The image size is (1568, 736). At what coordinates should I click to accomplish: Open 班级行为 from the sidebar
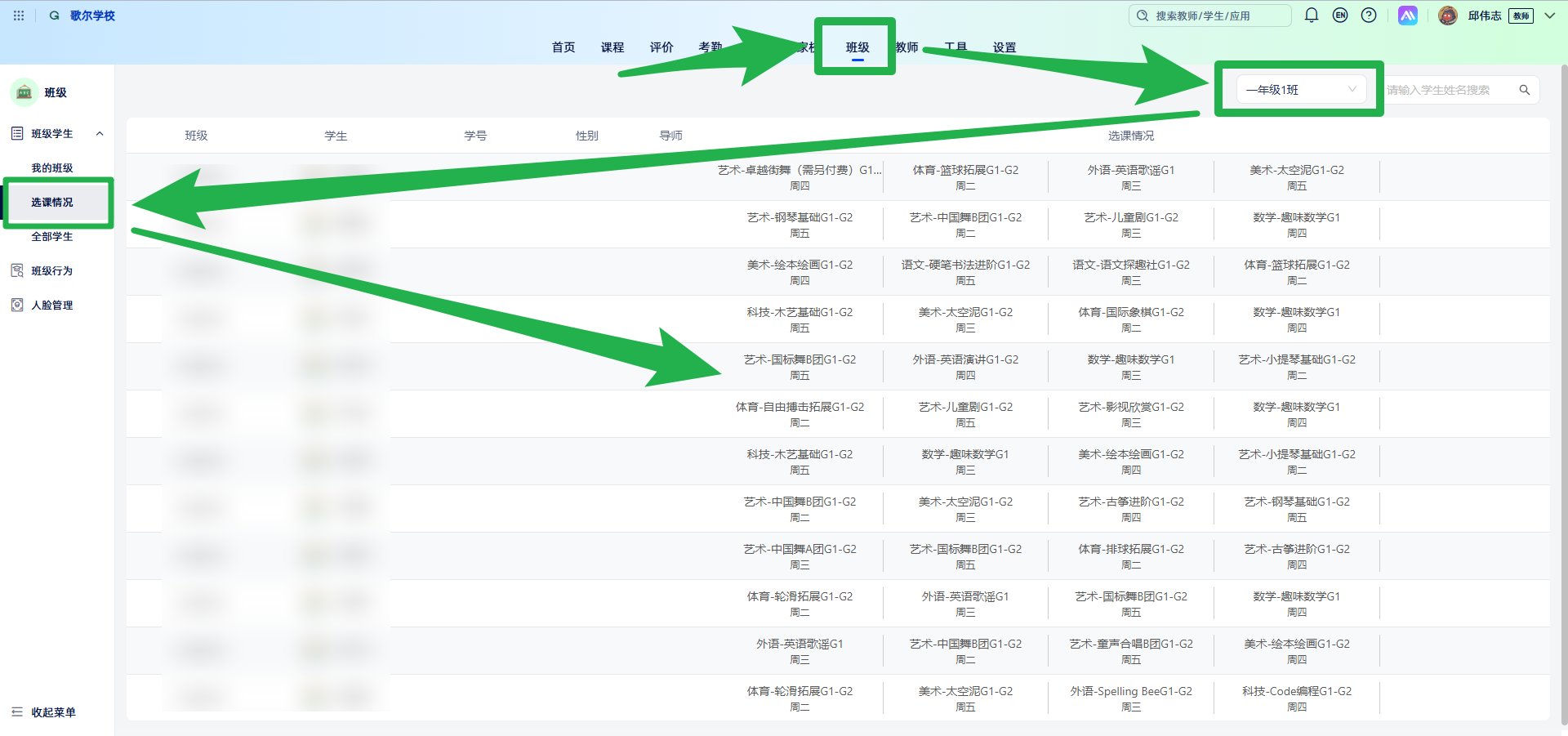[x=52, y=271]
